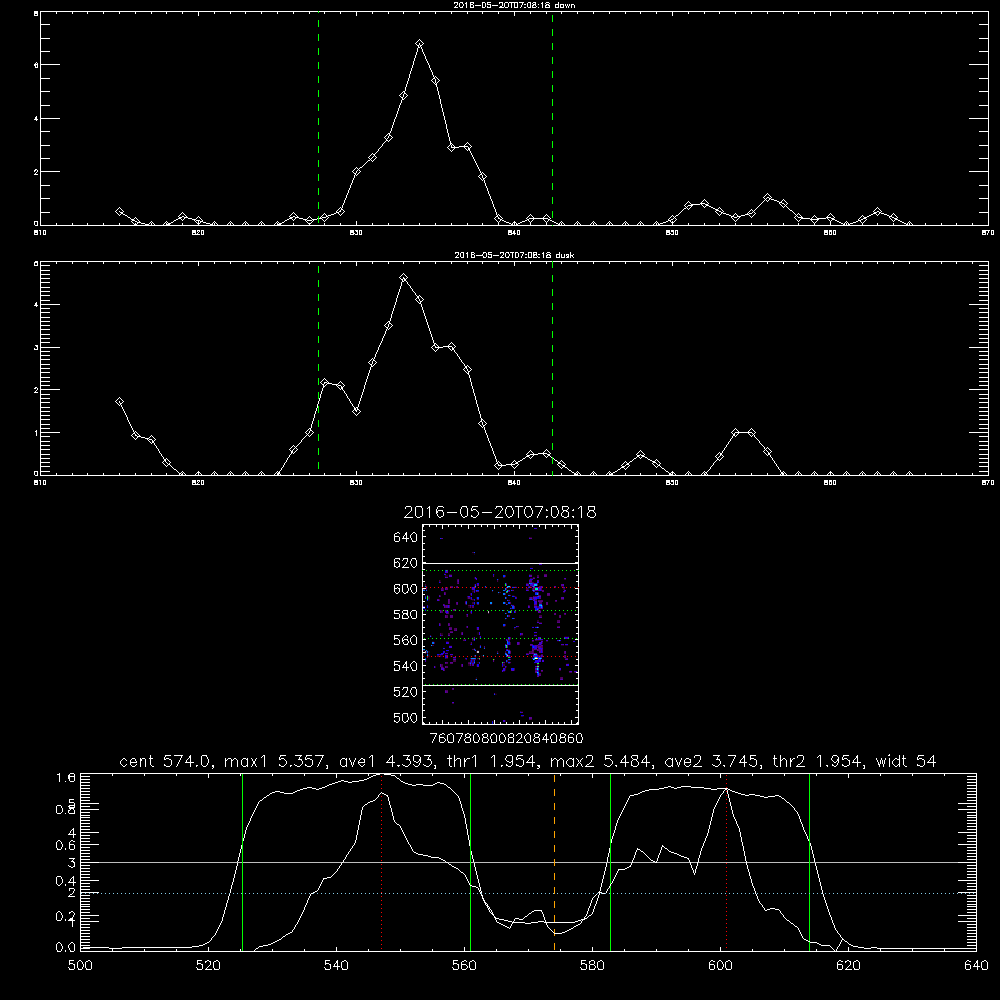Click the green dashed line near 828 in dawn plot
Screen dimensions: 1000x1000
click(x=318, y=119)
